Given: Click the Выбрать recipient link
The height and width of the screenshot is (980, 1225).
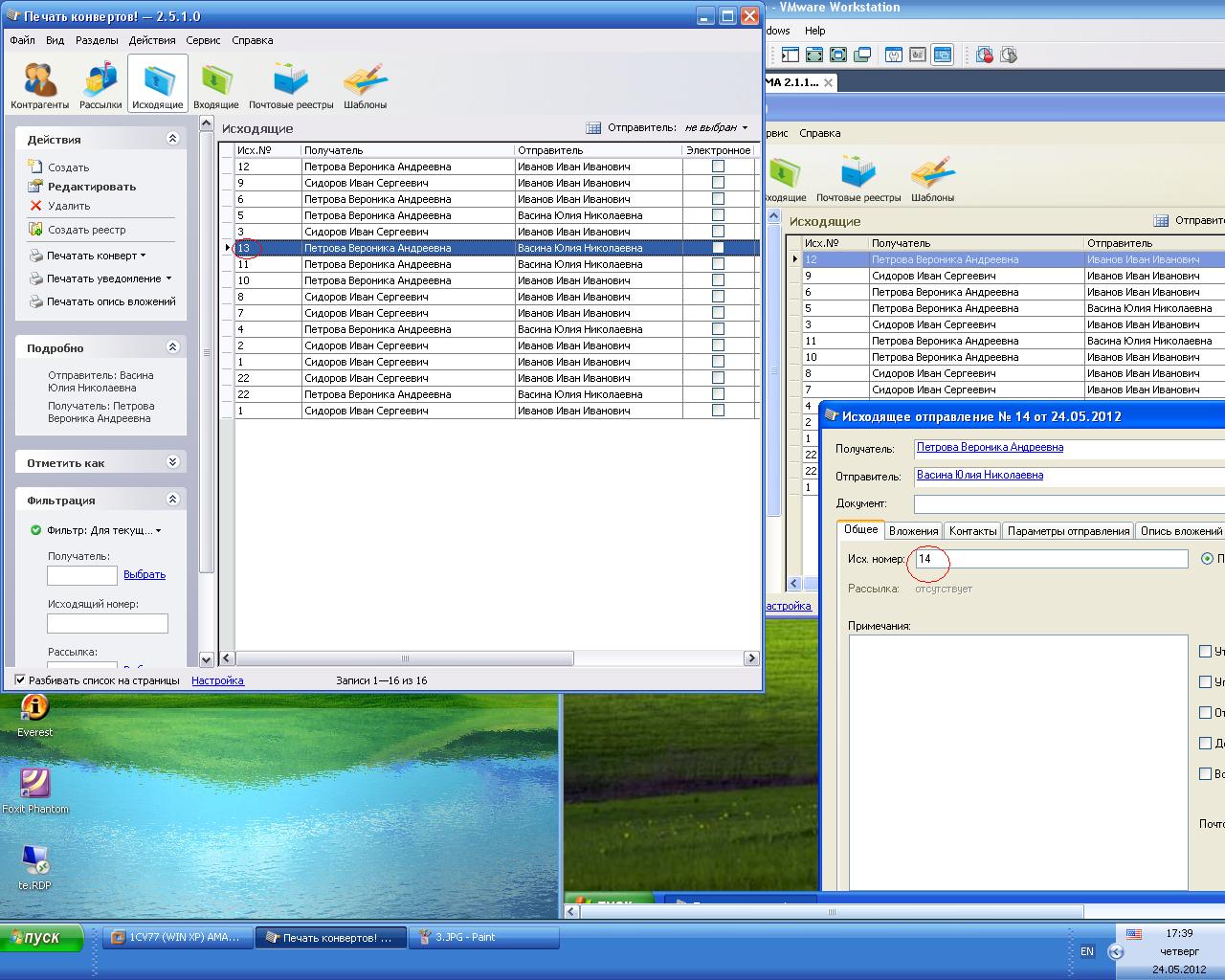Looking at the screenshot, I should (145, 574).
